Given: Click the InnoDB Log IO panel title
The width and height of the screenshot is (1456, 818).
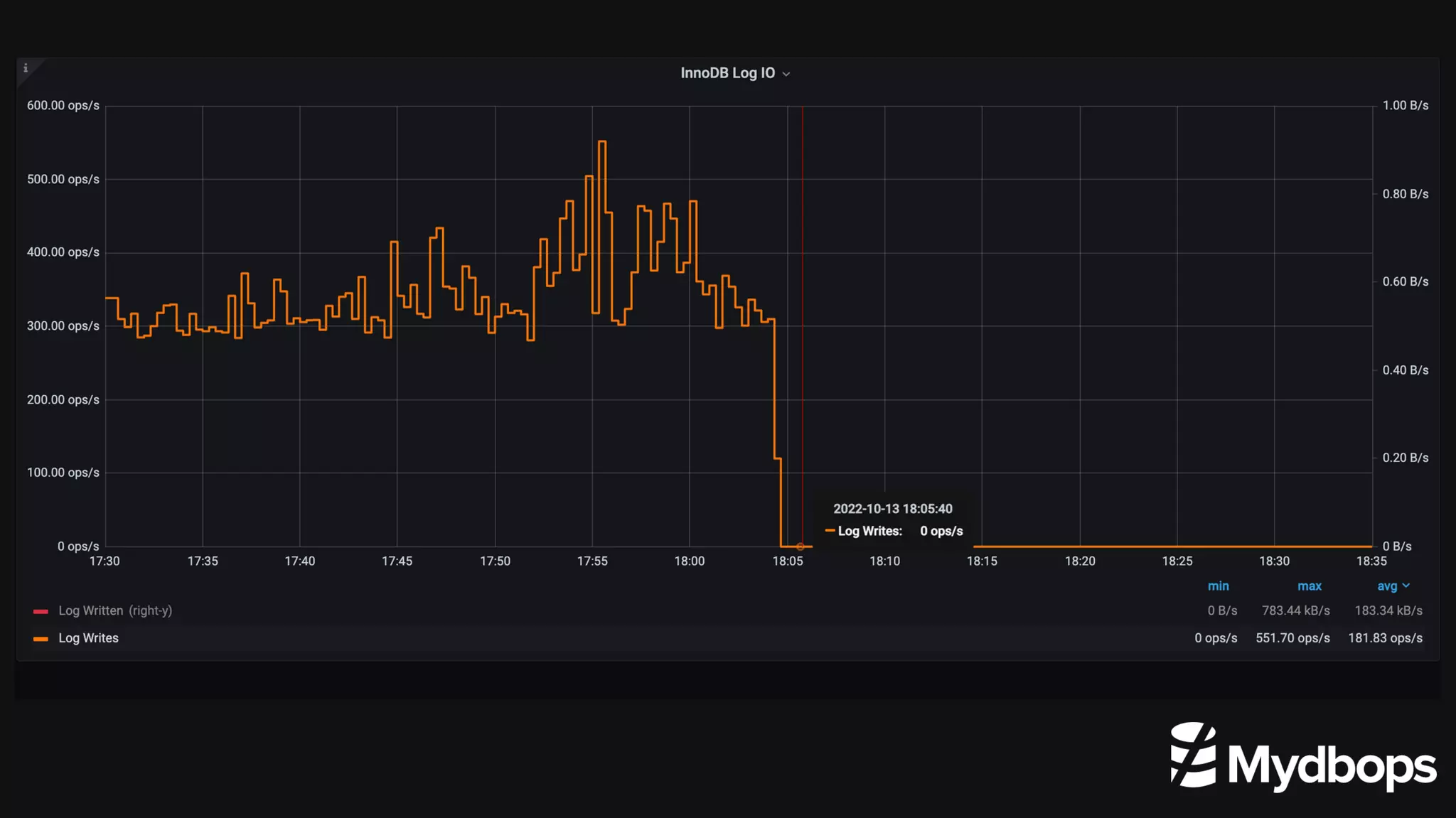Looking at the screenshot, I should pos(727,73).
